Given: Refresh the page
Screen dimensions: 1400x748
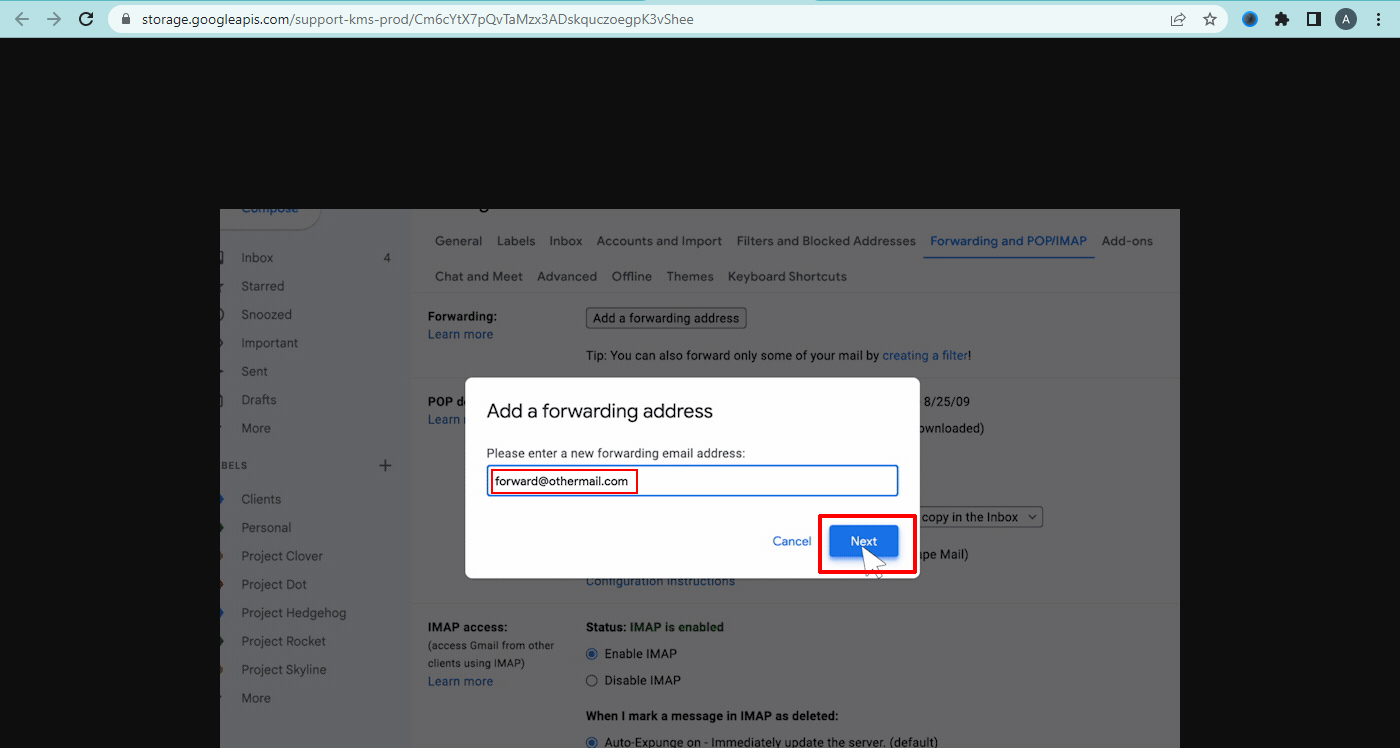Looking at the screenshot, I should tap(85, 18).
